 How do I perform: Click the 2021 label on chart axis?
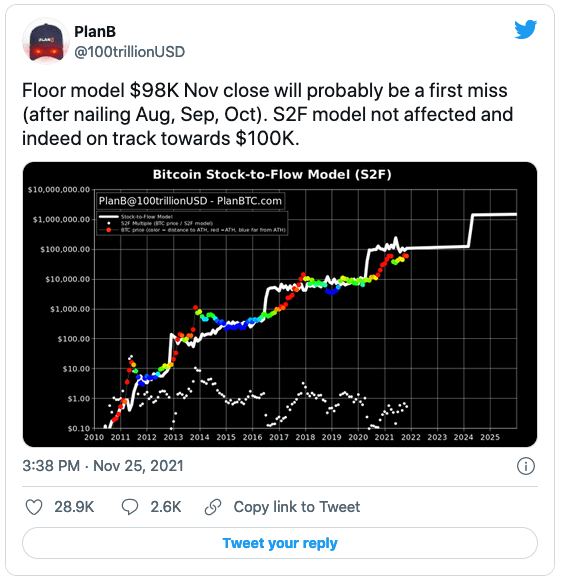click(384, 438)
